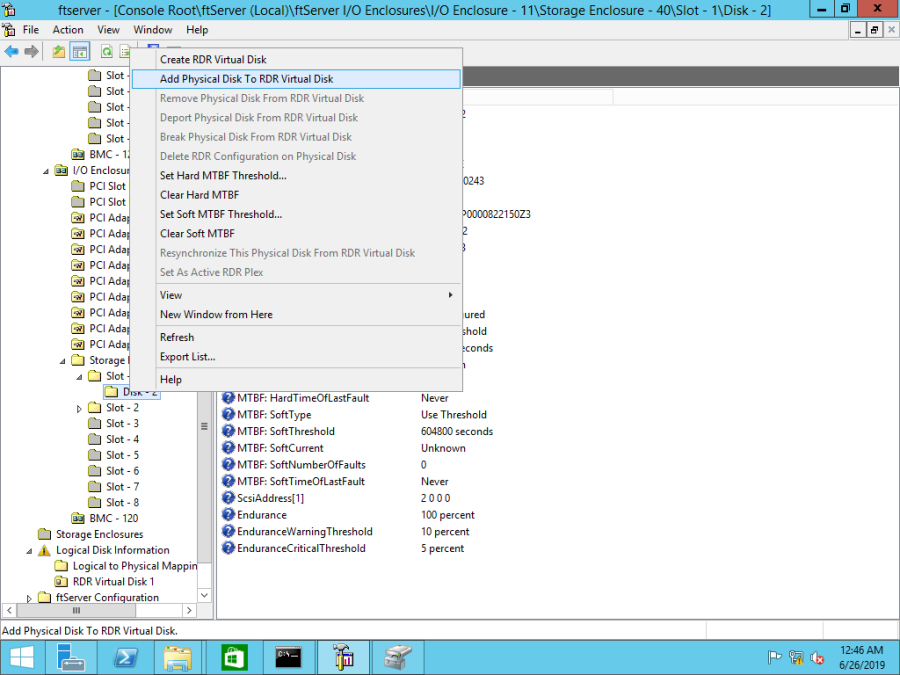Select the Slot - 3 tree item
900x675 pixels.
point(122,424)
